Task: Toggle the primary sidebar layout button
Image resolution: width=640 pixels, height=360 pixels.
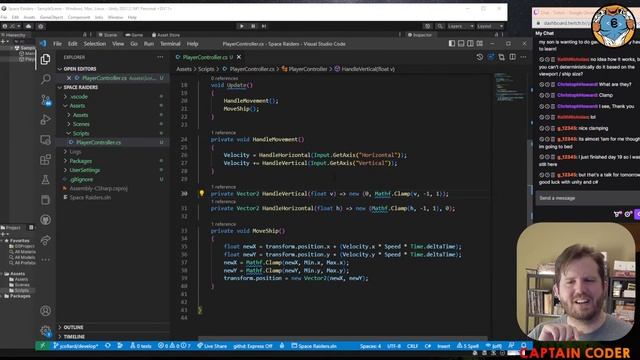Action: [x=452, y=44]
